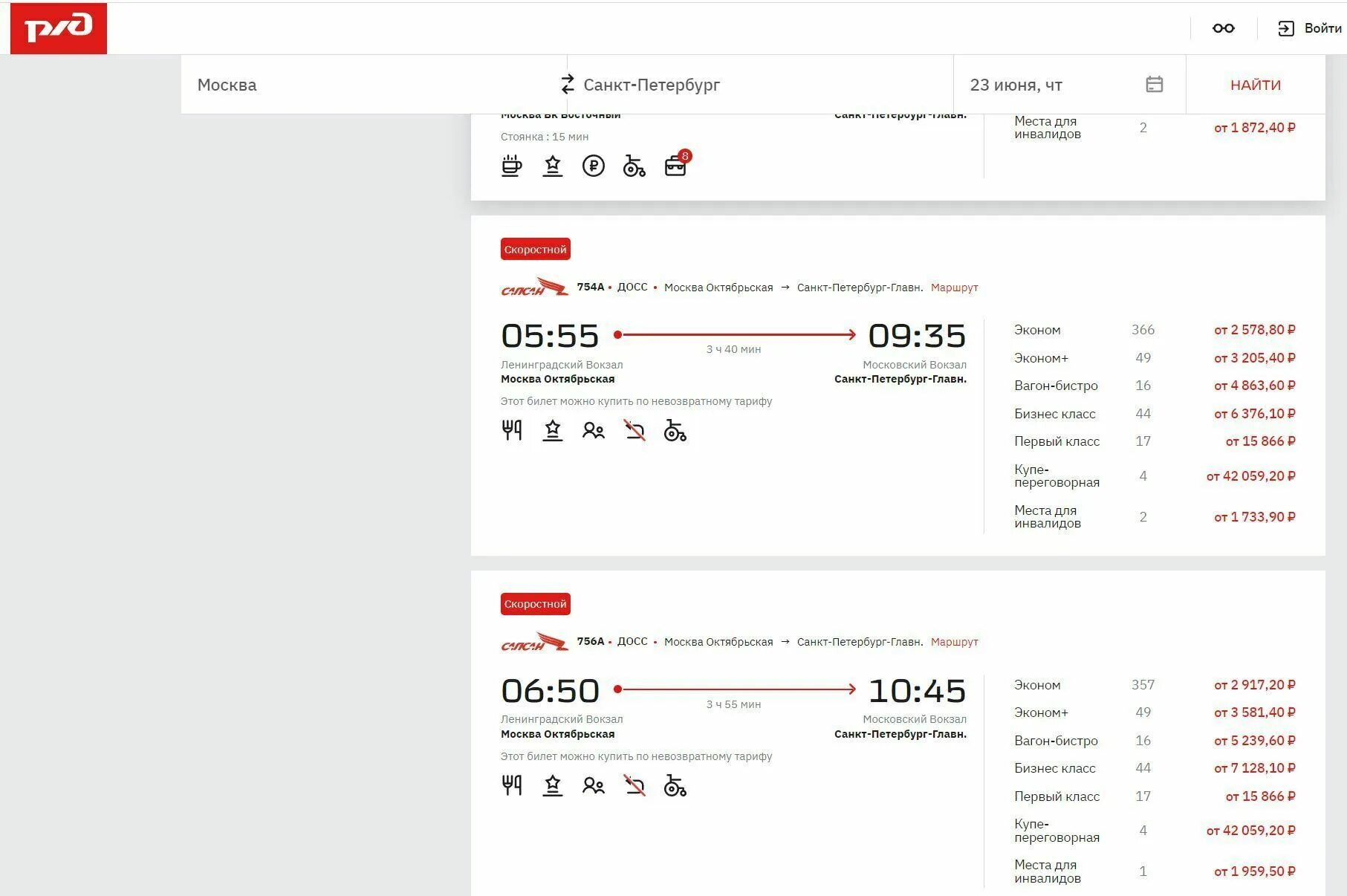The width and height of the screenshot is (1347, 896).
Task: Open Маршрут link for train 754A
Action: [x=954, y=288]
